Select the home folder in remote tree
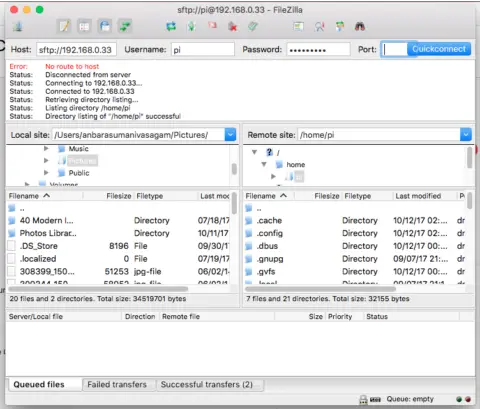 (x=296, y=165)
